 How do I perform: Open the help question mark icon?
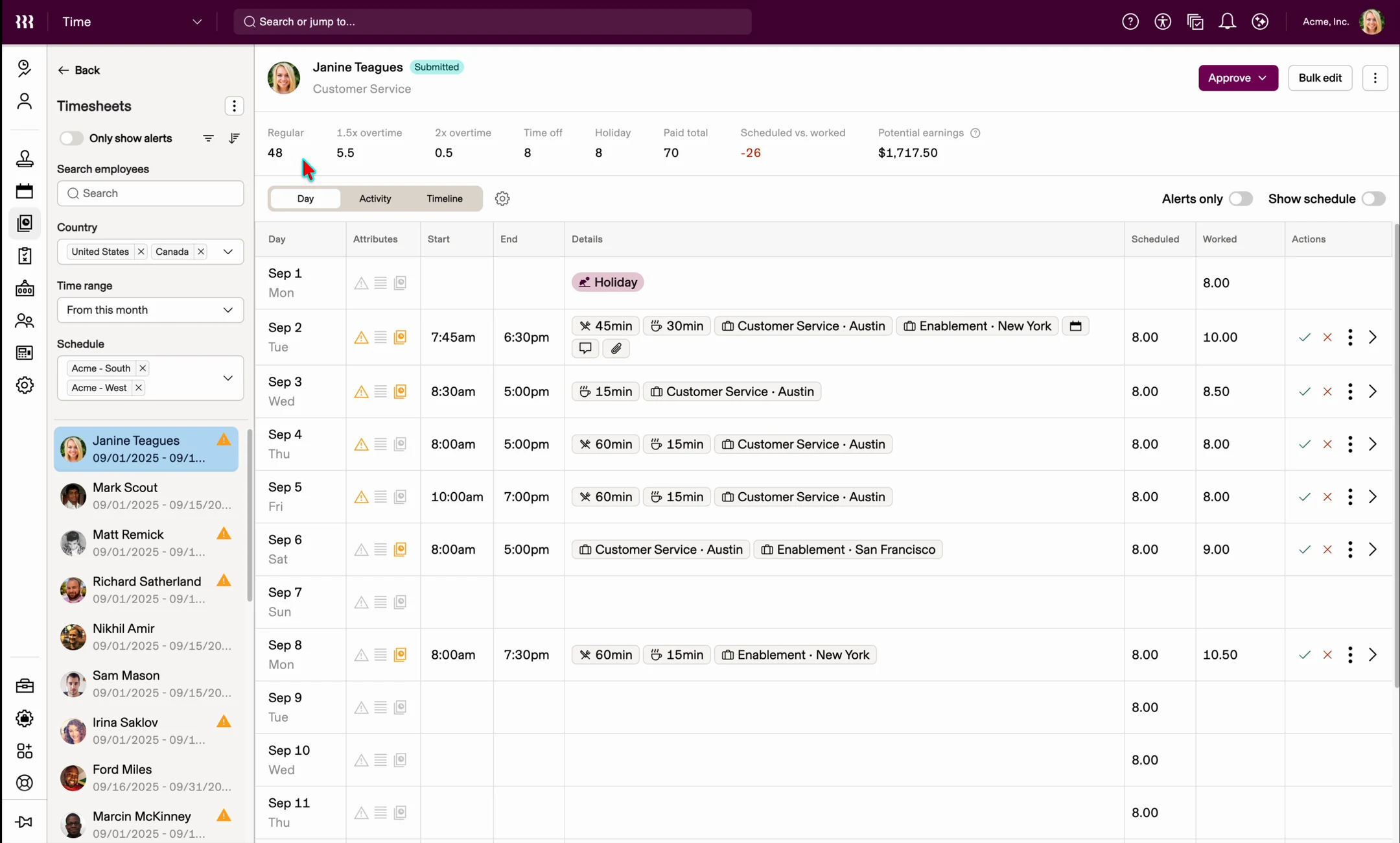pyautogui.click(x=1130, y=22)
